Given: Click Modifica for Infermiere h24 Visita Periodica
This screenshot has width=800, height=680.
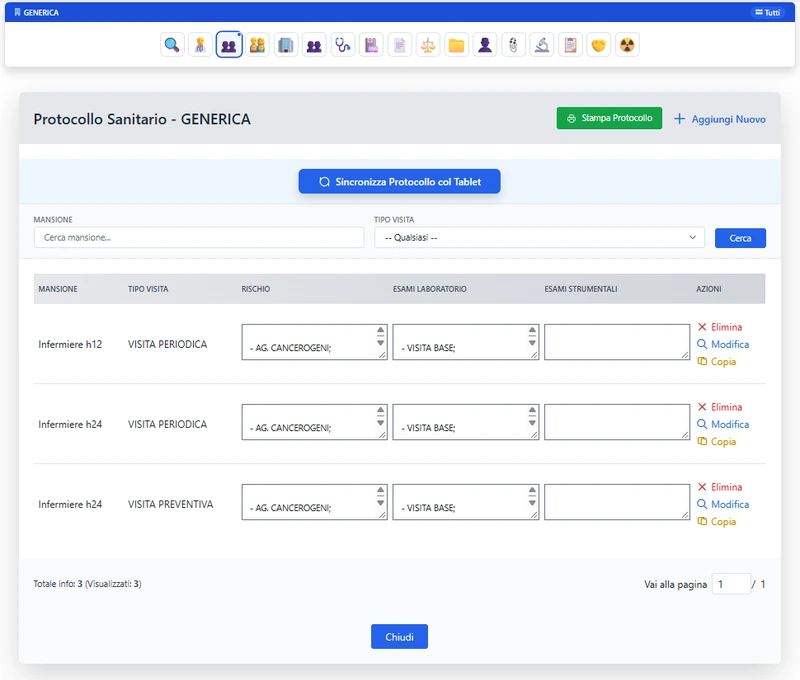Looking at the screenshot, I should [723, 424].
